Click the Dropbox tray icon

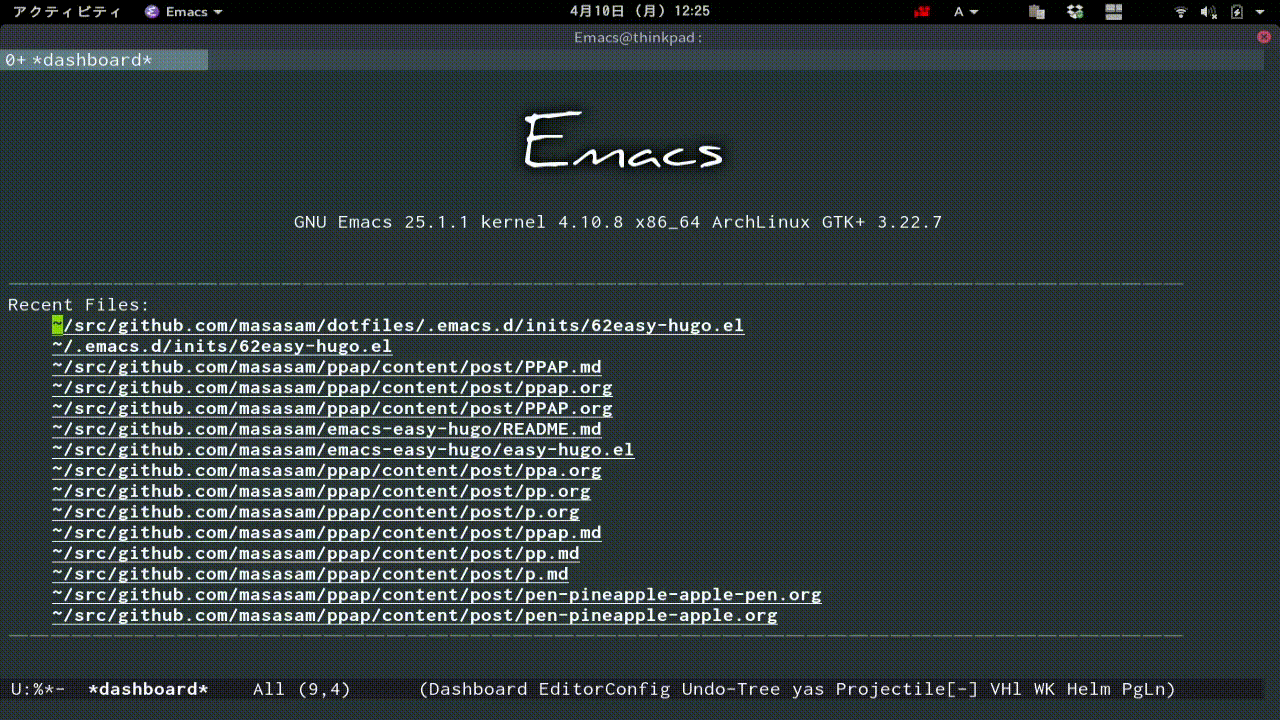point(1075,12)
